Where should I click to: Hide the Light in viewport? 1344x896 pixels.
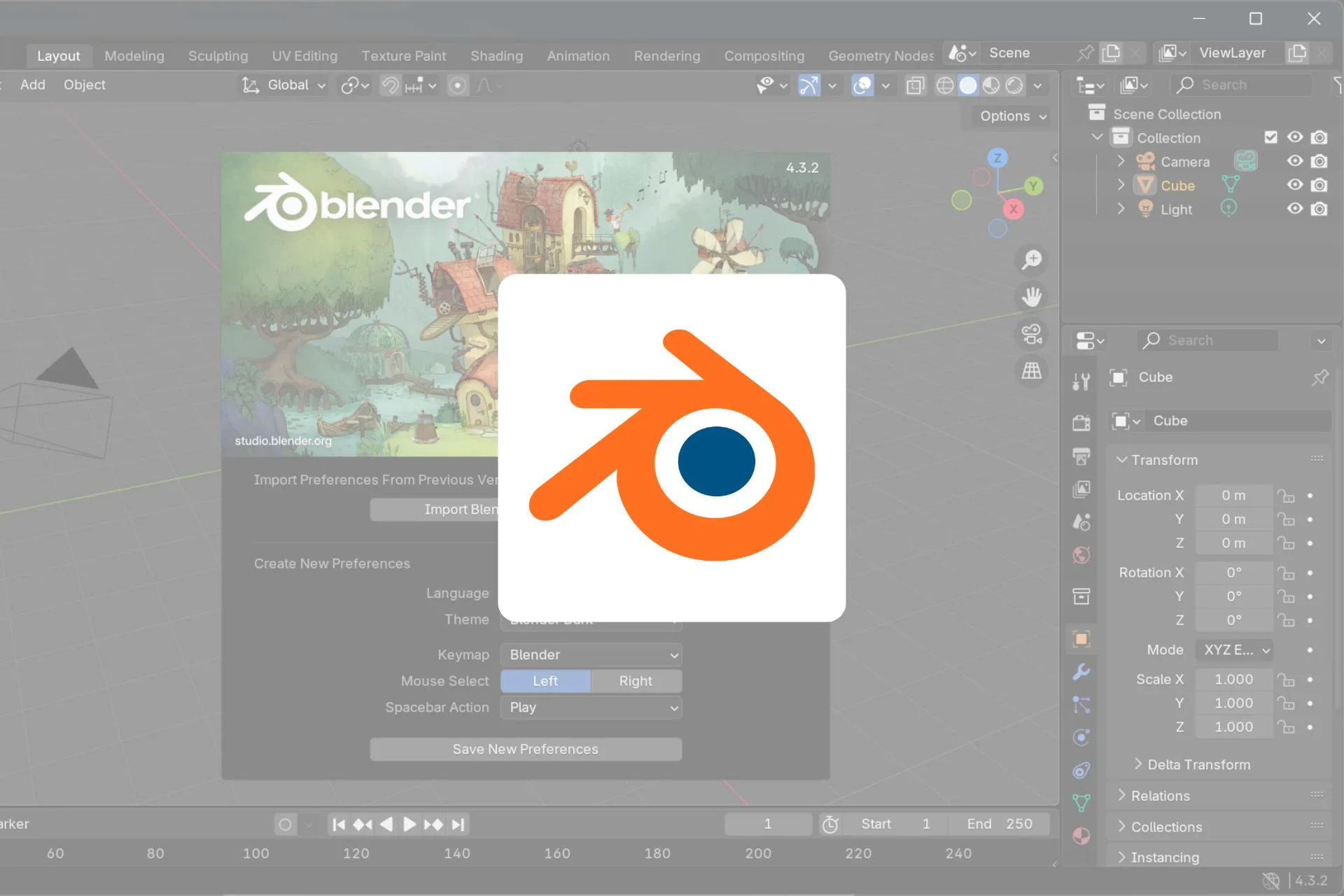click(1295, 209)
